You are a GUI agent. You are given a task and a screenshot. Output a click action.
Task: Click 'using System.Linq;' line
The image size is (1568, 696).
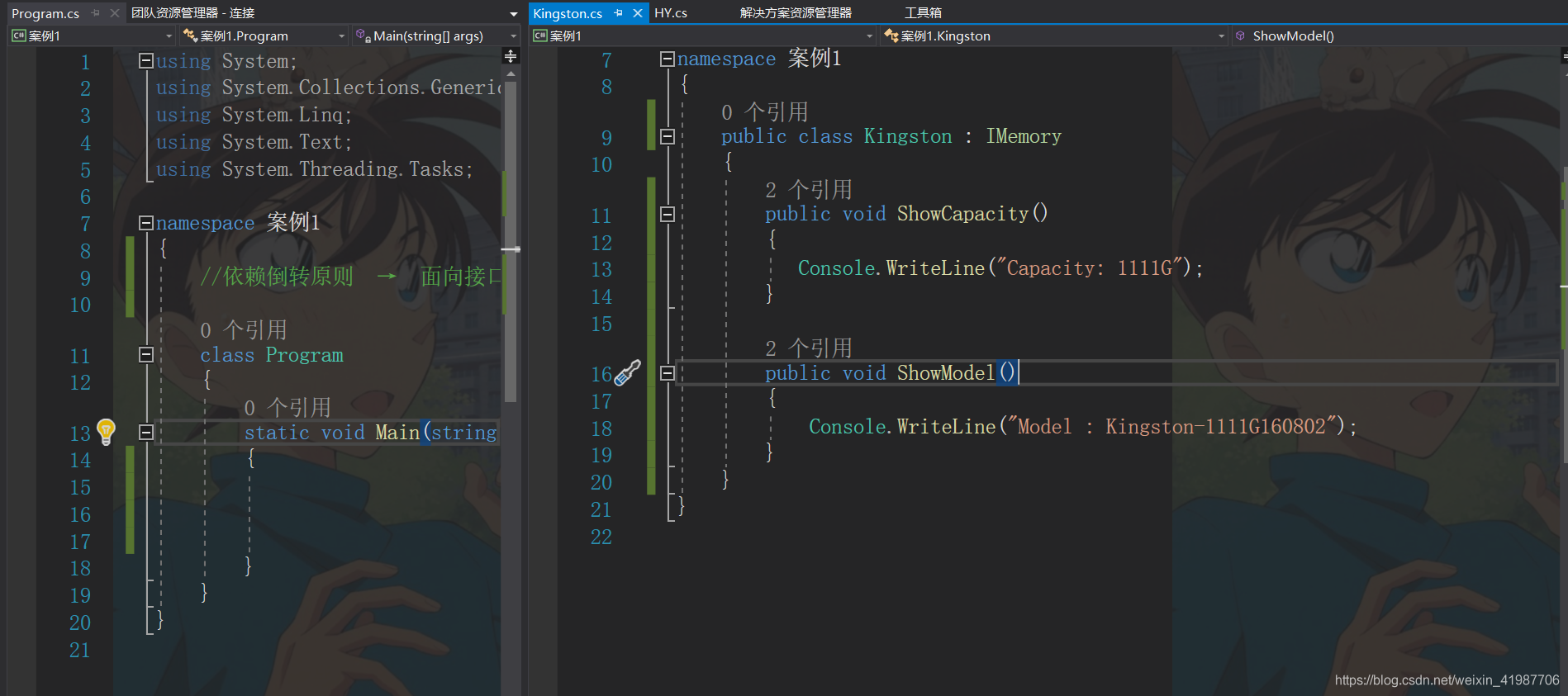tap(254, 115)
